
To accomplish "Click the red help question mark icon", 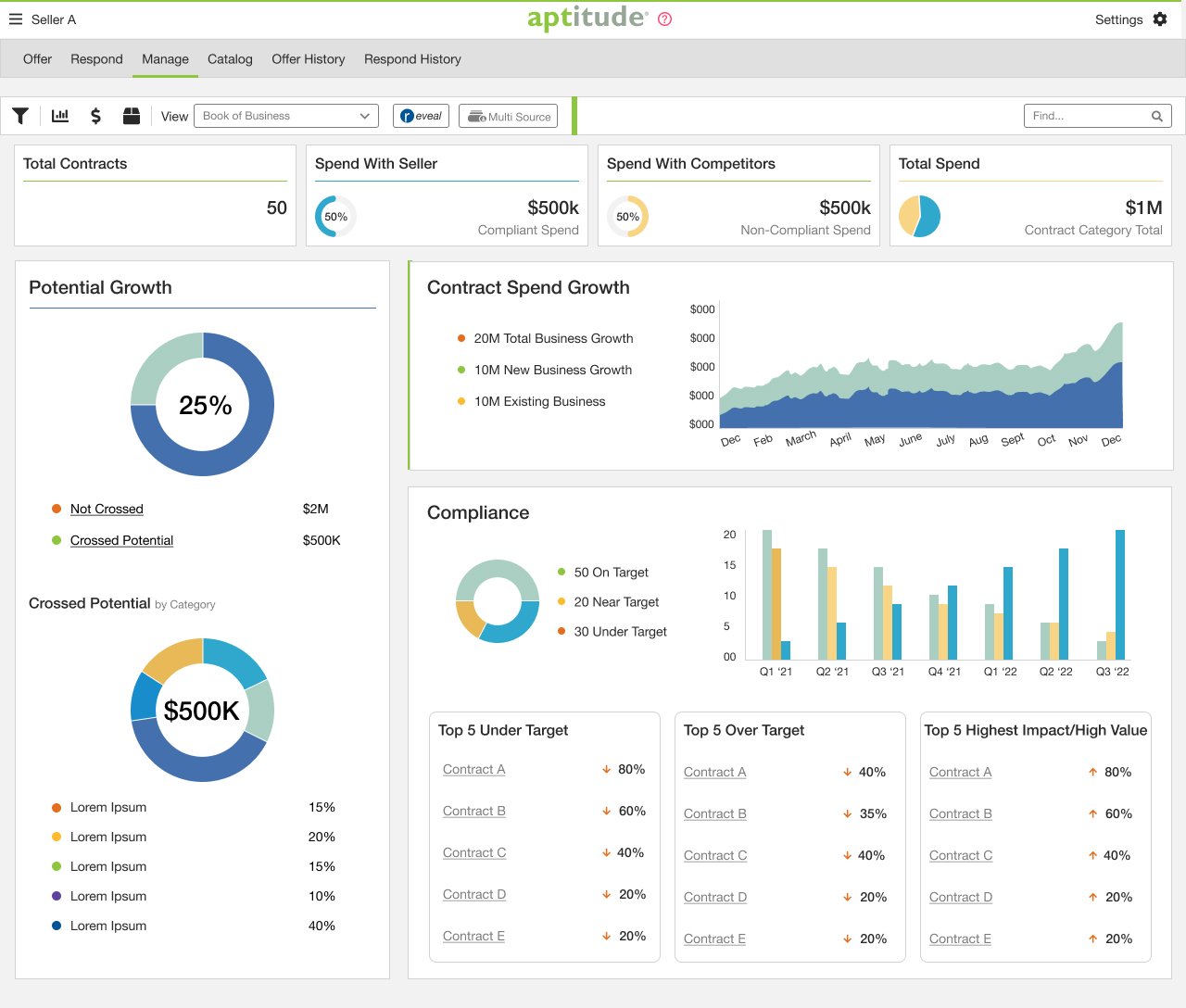I will point(664,19).
